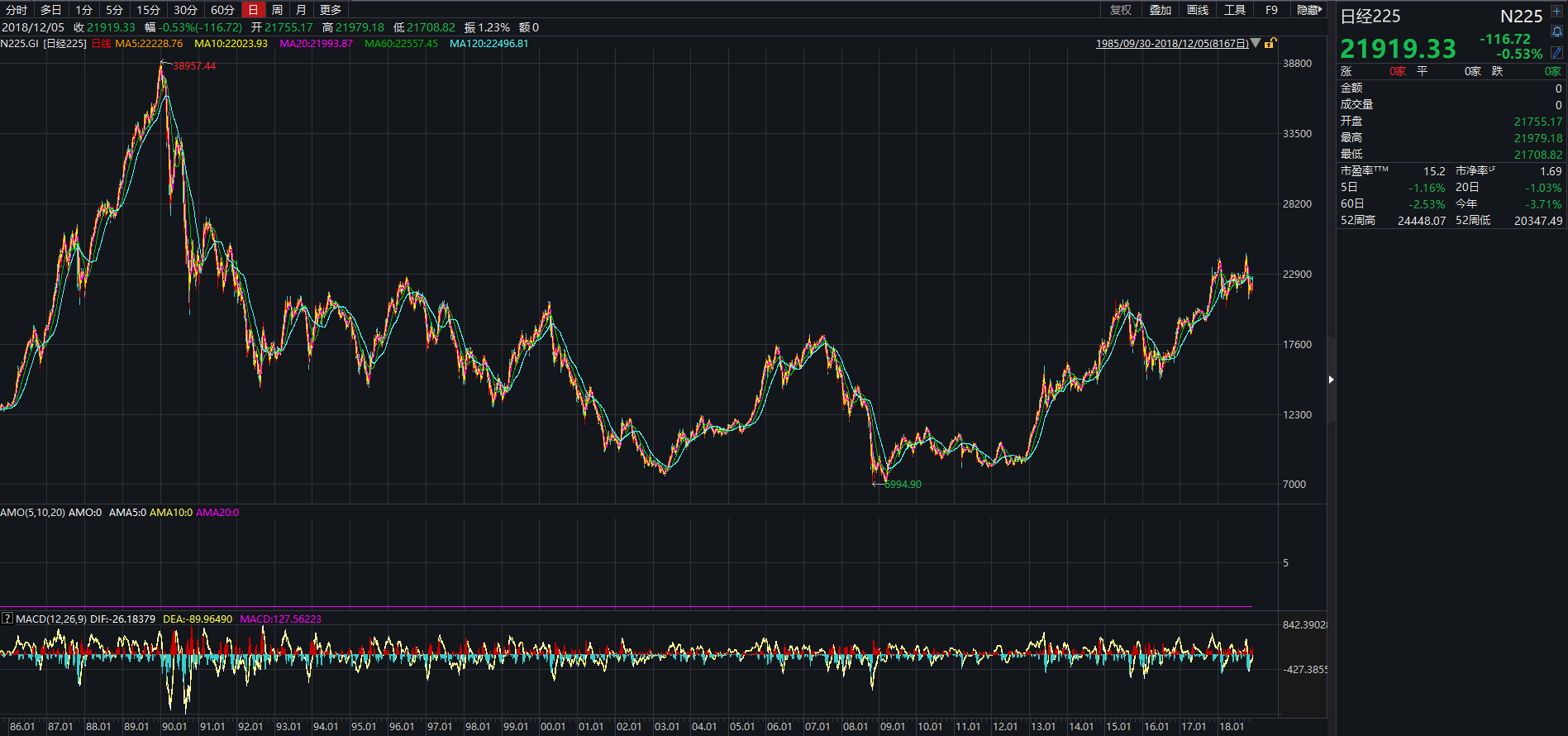Click the 1985/09/30-2018/12/05 date range link
1568x736 pixels.
pyautogui.click(x=1172, y=43)
